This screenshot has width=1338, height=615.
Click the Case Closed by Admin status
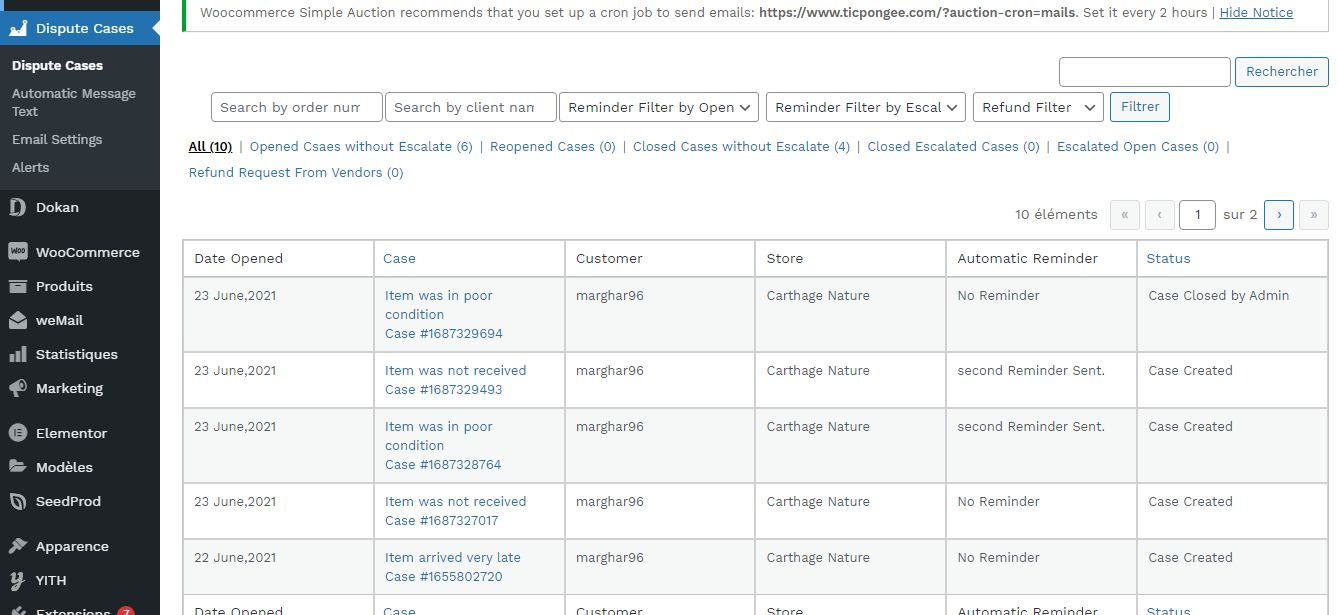[1218, 295]
